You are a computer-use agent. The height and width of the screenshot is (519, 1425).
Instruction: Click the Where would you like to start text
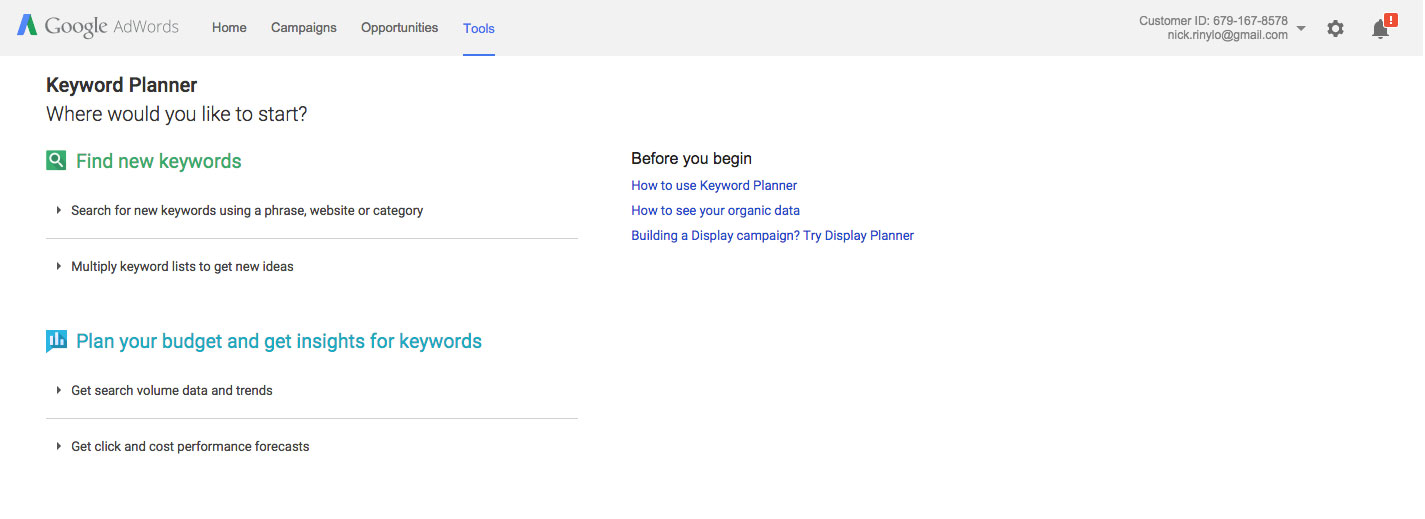pos(177,114)
